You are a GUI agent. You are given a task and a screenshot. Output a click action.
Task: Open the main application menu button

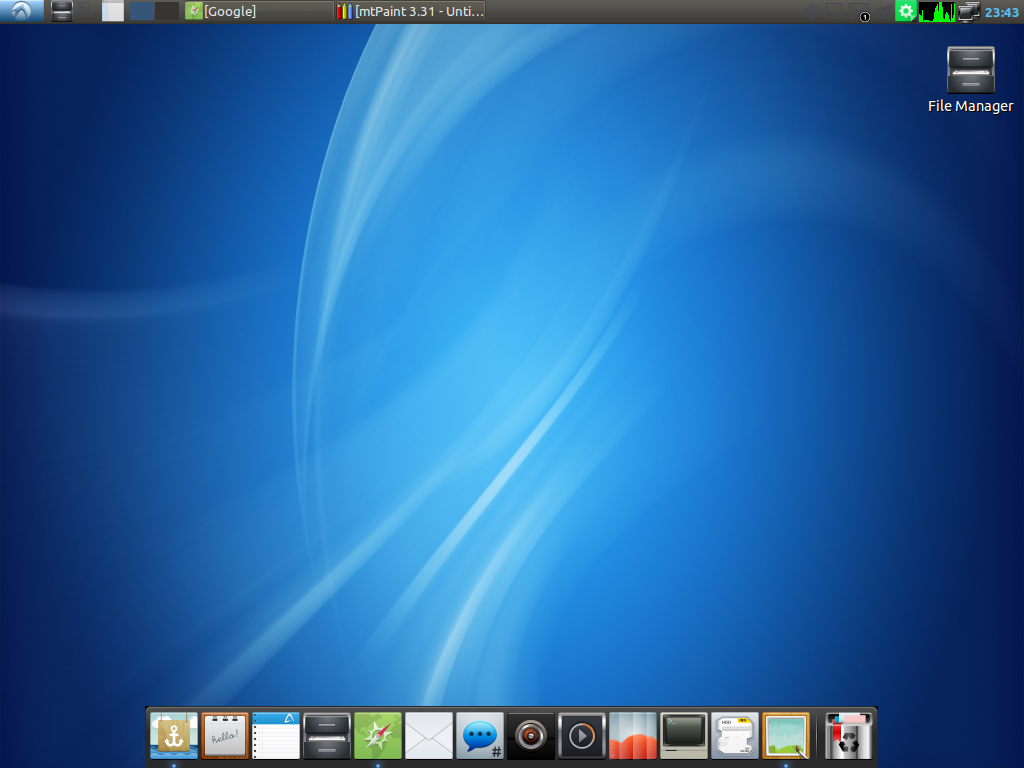tap(22, 12)
